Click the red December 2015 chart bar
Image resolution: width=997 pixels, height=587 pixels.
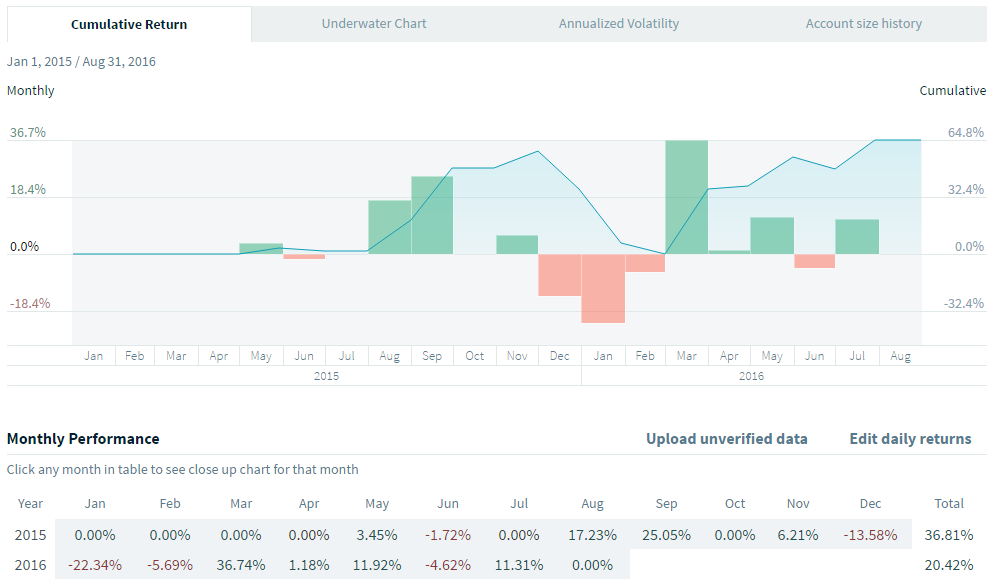click(x=560, y=275)
